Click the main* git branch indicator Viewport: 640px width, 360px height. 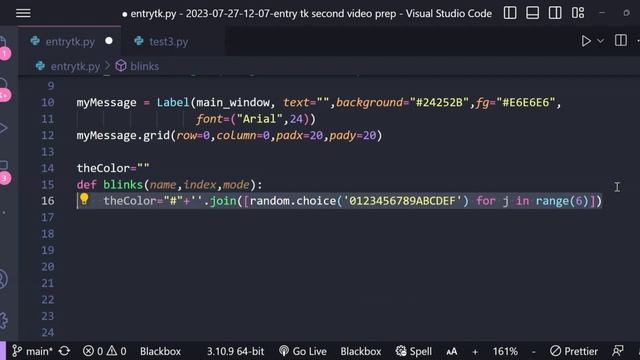pyautogui.click(x=33, y=351)
